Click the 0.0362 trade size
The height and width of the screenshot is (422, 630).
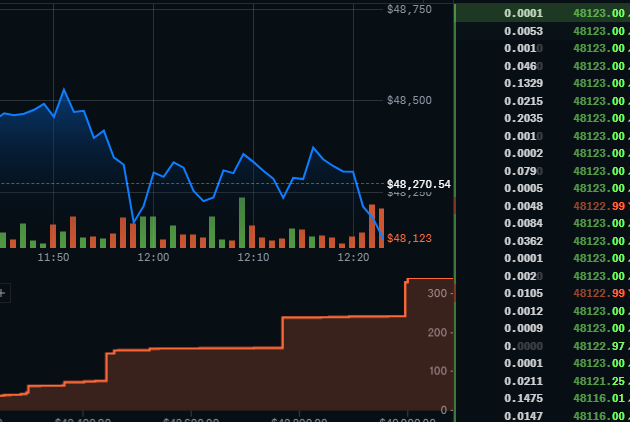524,241
